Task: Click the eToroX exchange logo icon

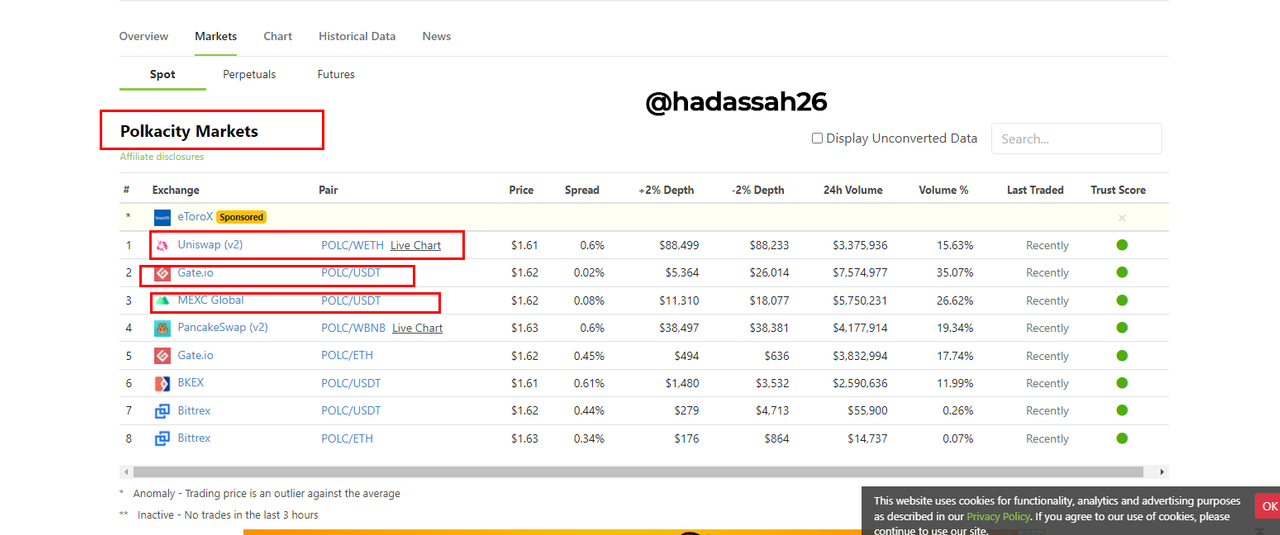Action: [x=162, y=217]
